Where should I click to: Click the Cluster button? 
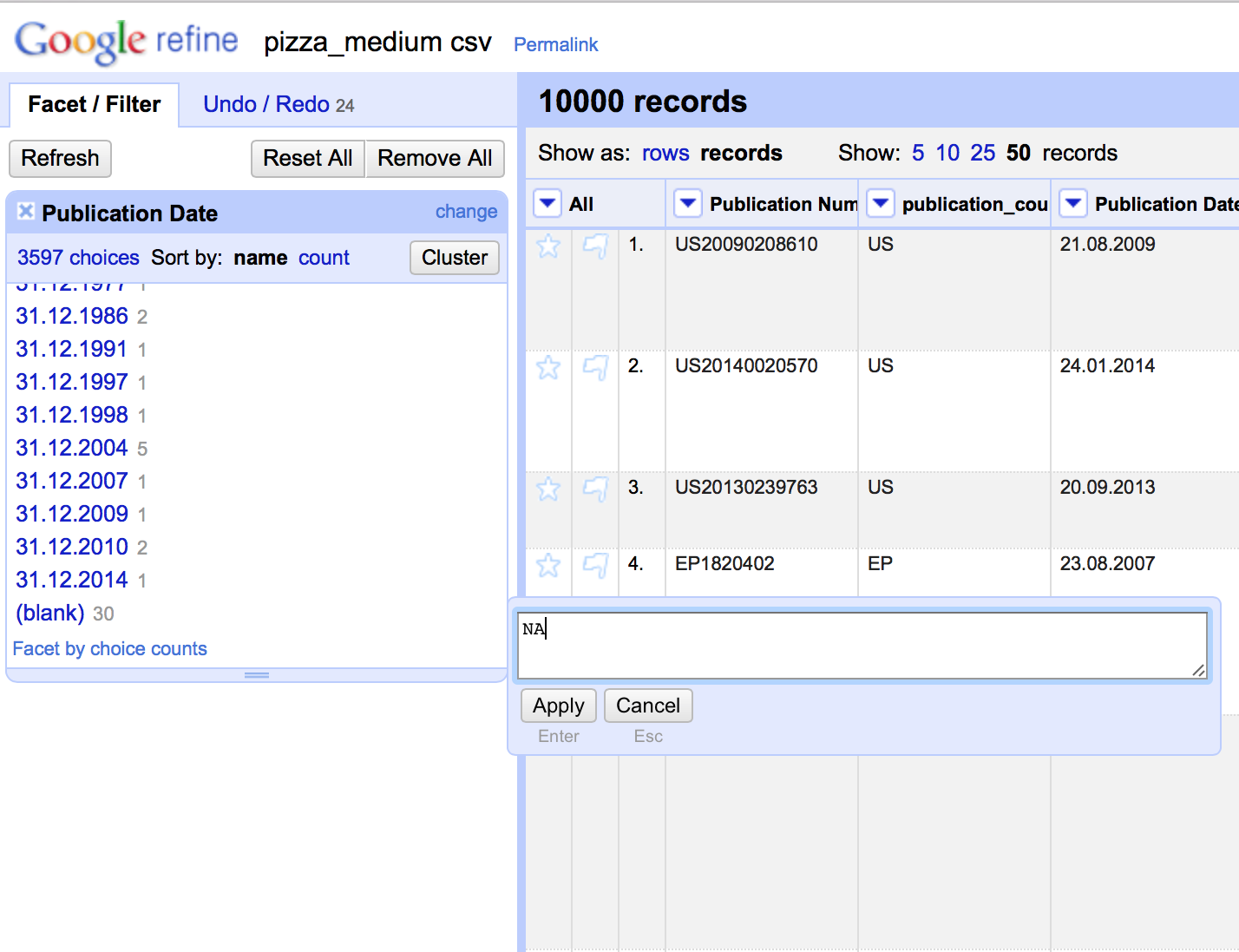point(454,258)
